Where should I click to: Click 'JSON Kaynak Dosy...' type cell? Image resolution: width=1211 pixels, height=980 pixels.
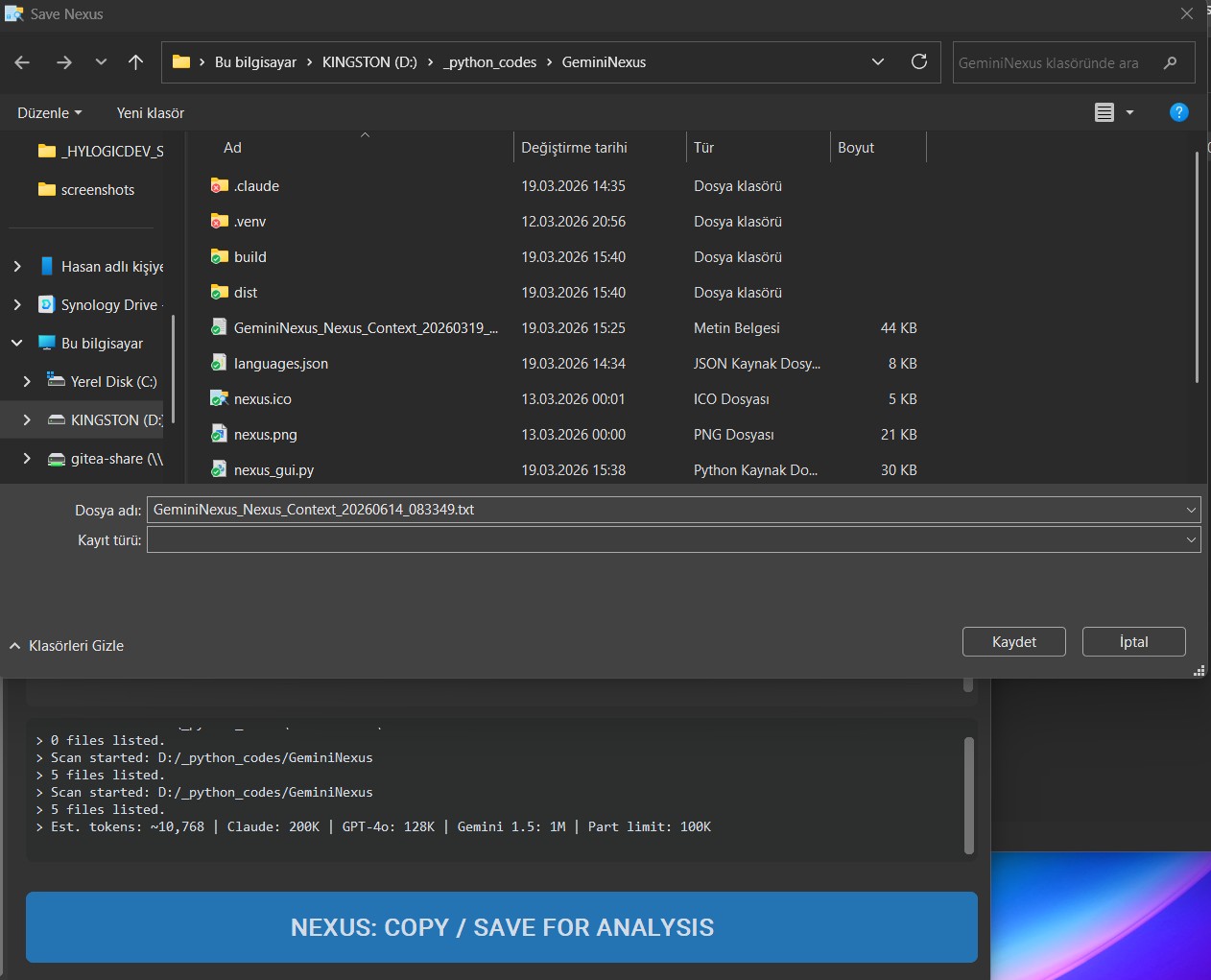[x=757, y=364]
